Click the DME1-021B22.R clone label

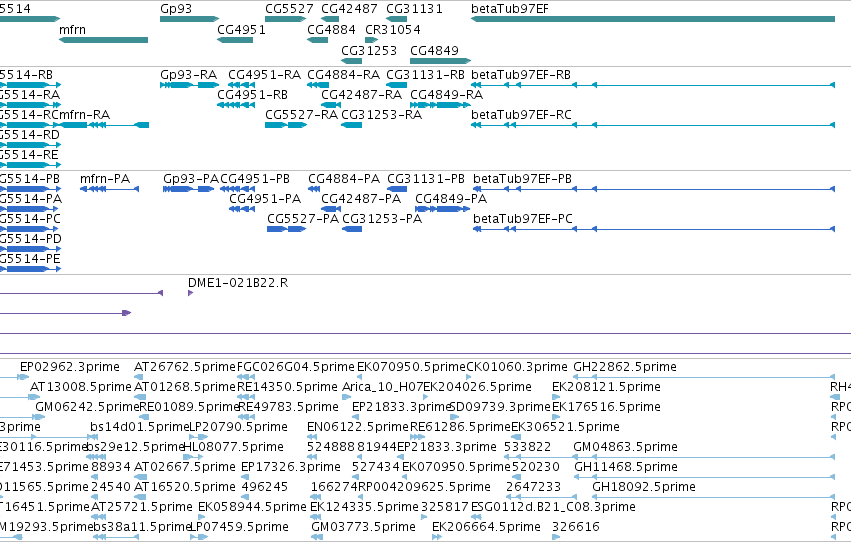[238, 283]
